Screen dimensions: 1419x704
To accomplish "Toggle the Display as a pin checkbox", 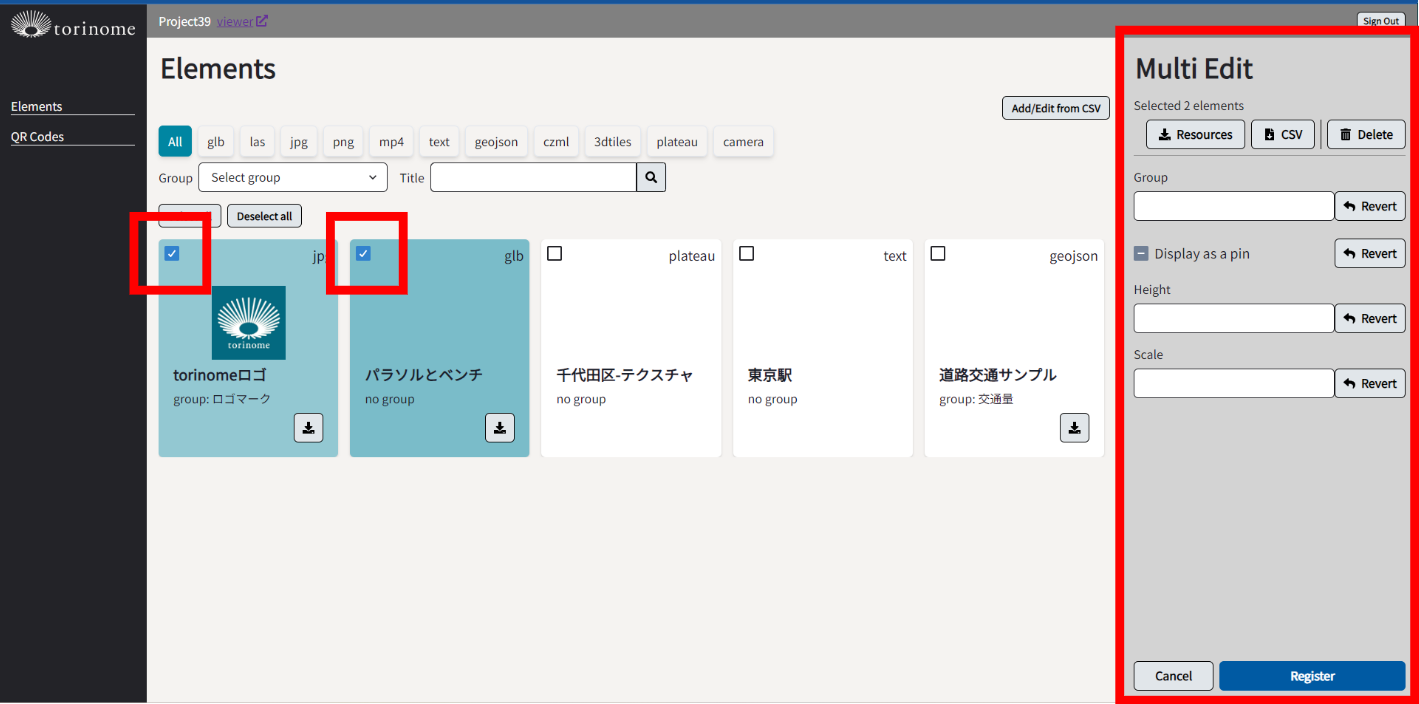I will (x=1141, y=254).
